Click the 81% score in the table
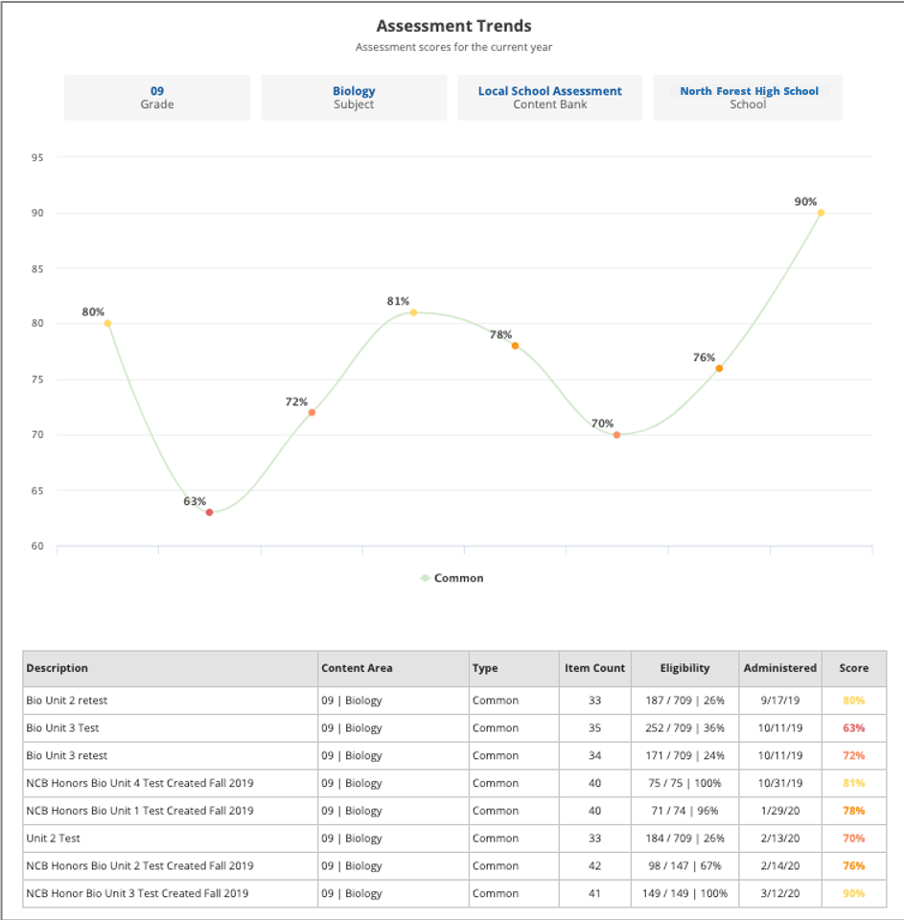 click(854, 783)
